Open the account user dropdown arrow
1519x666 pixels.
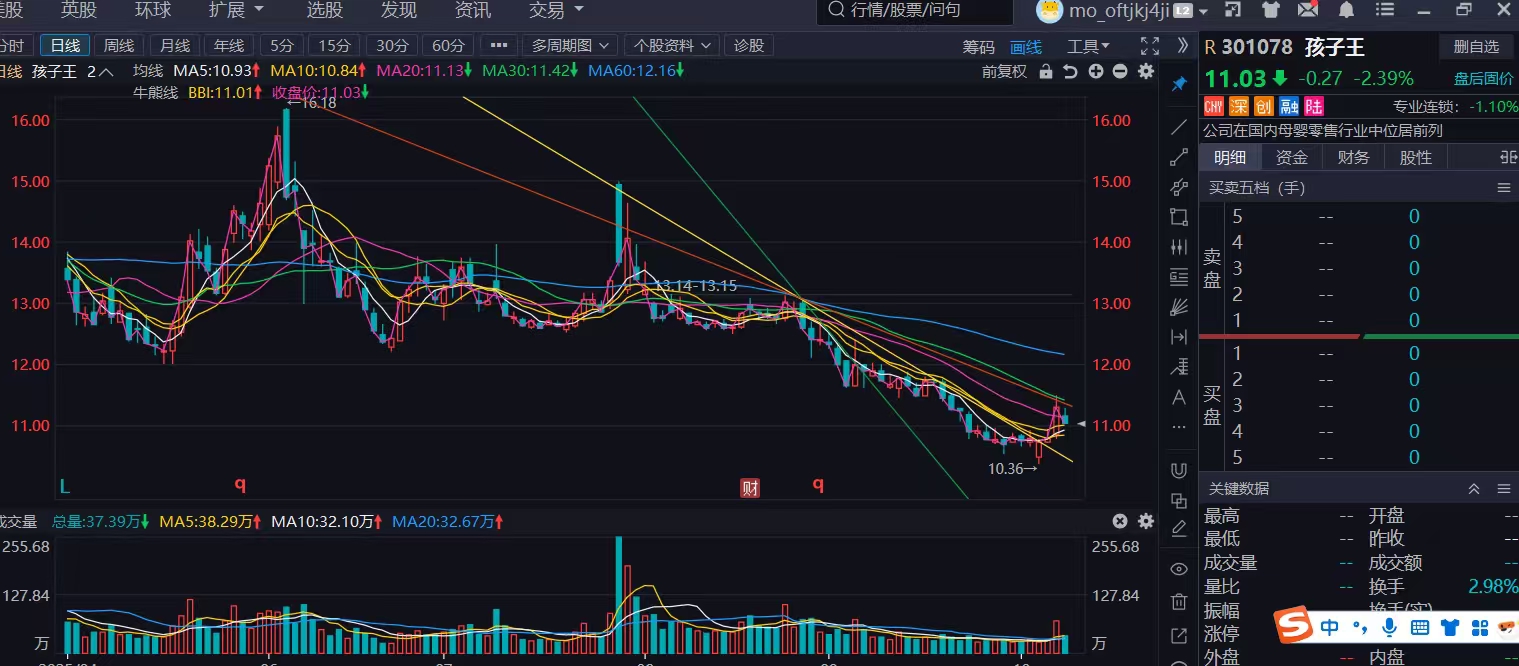coord(1203,11)
